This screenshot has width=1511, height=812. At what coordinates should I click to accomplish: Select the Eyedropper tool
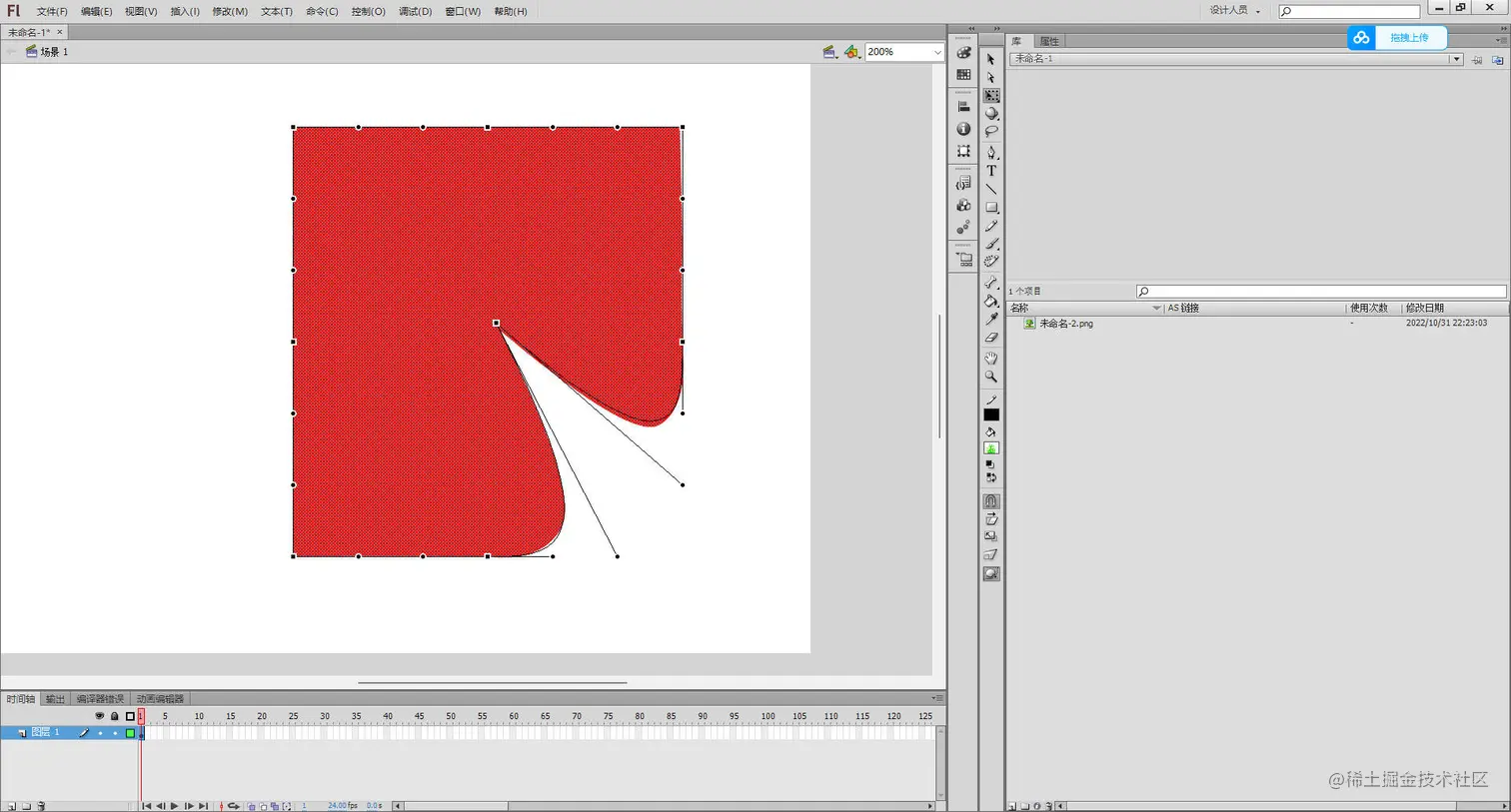click(990, 320)
